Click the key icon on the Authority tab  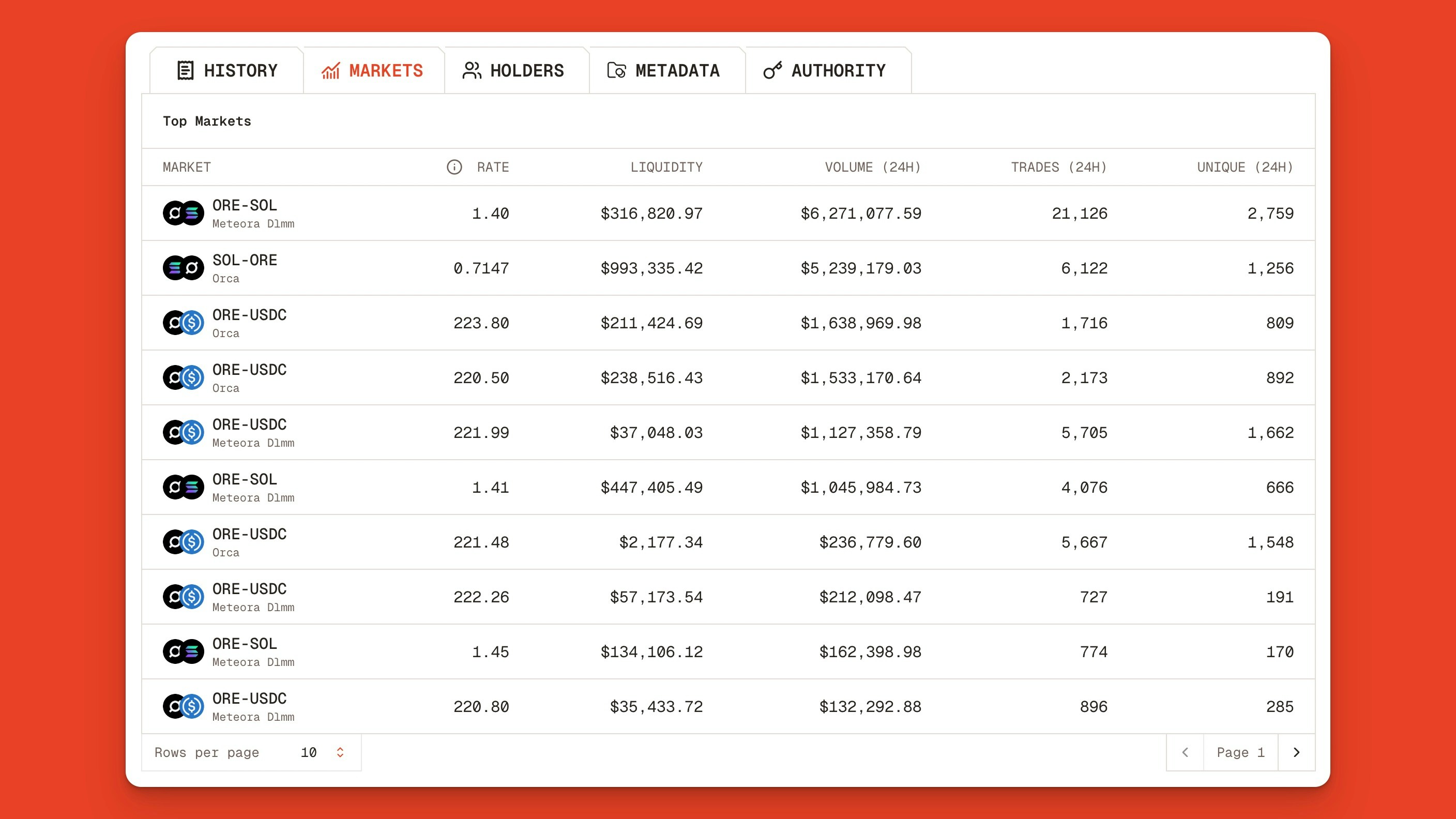coord(772,70)
